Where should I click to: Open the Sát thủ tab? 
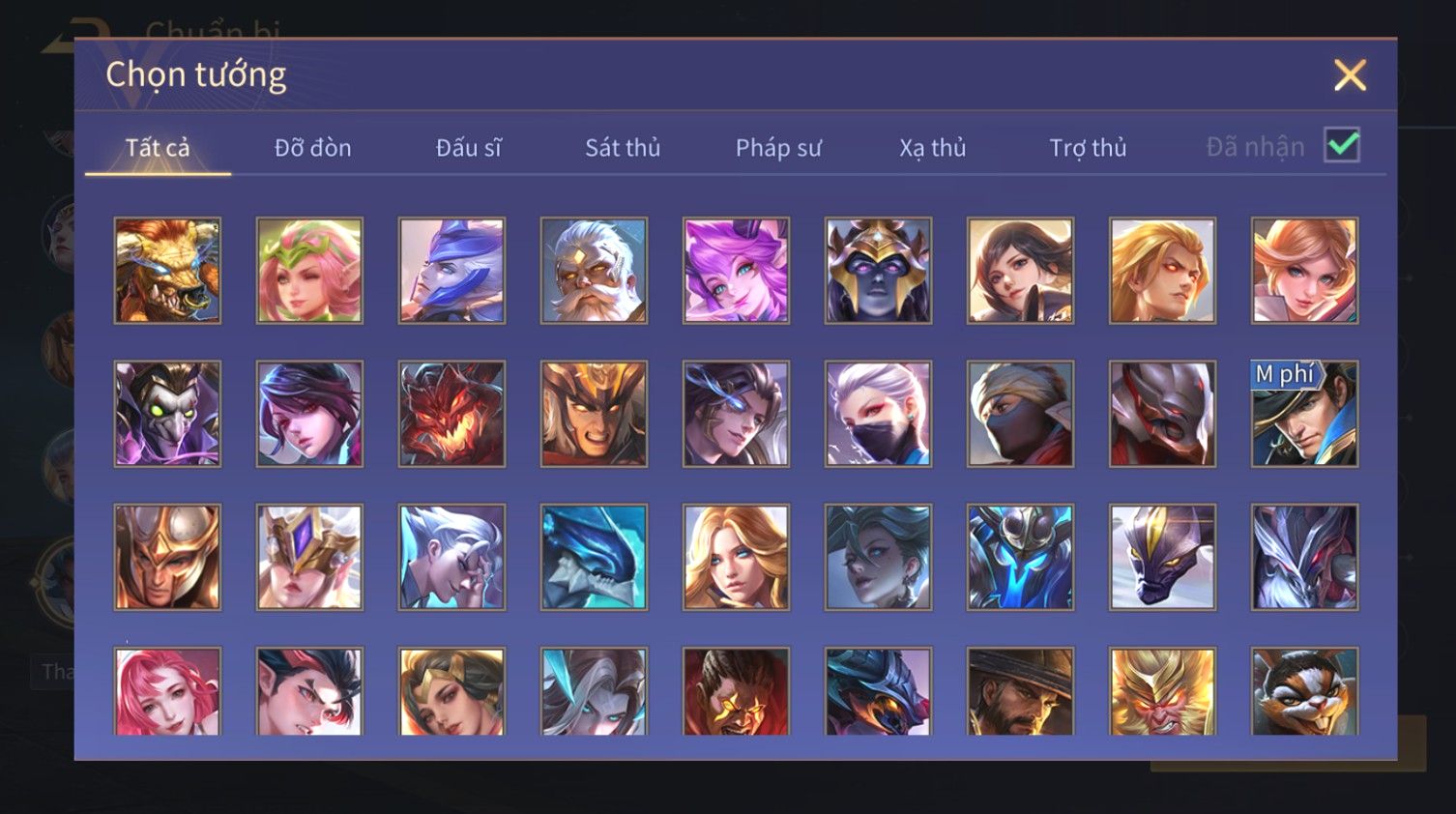click(x=623, y=148)
